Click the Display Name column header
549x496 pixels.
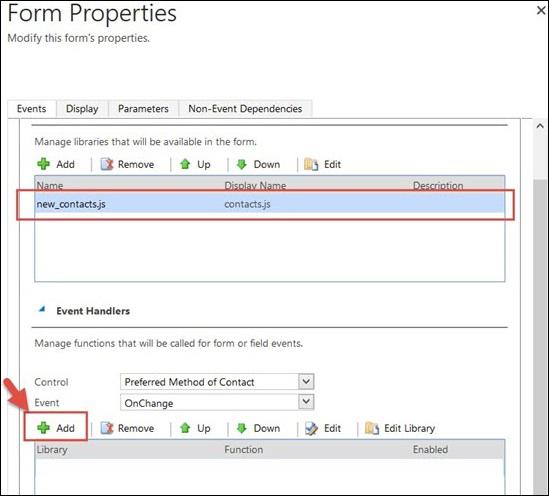click(255, 186)
